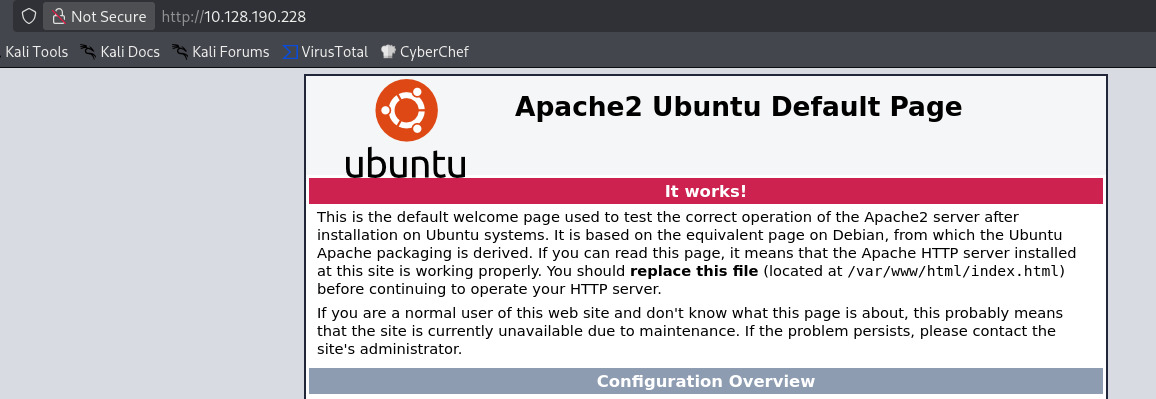The image size is (1156, 399).
Task: Click the bold replace this file text
Action: 694,271
